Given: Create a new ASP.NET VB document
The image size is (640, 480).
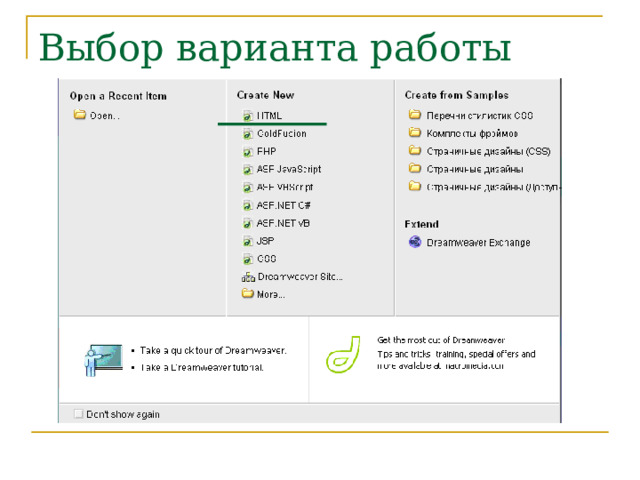Looking at the screenshot, I should pos(283,223).
